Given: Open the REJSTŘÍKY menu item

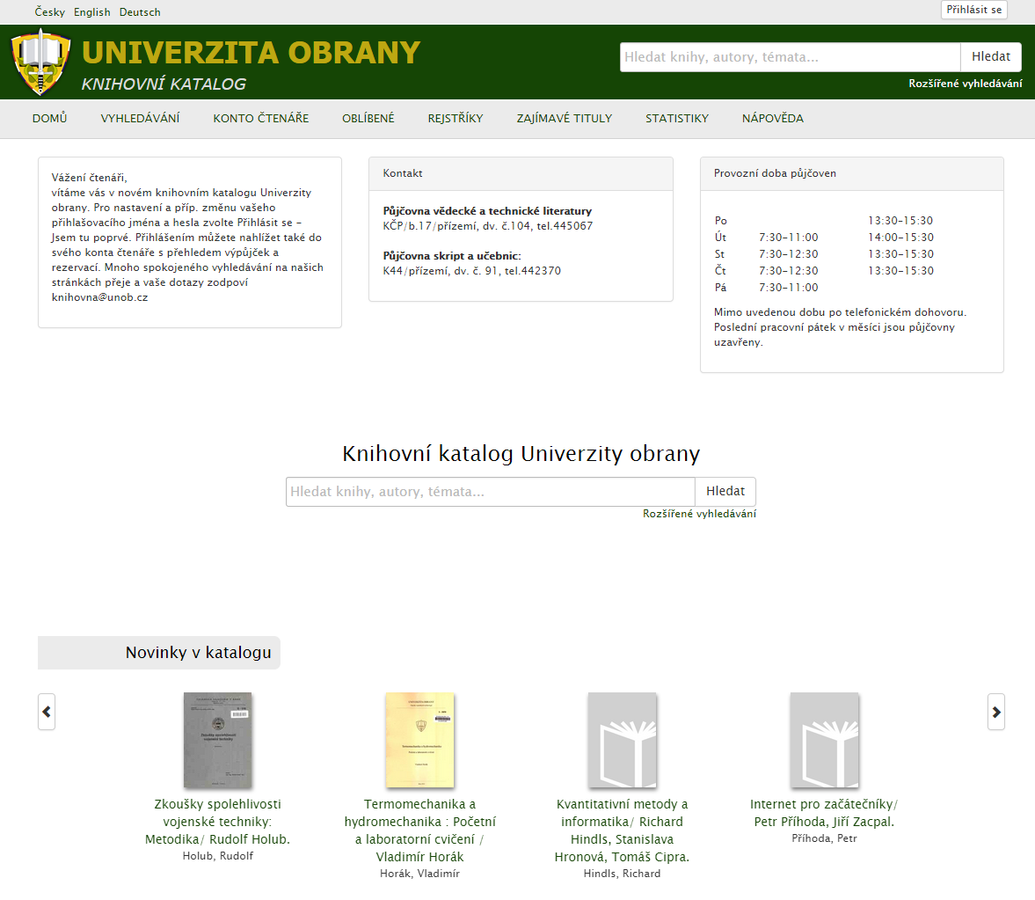Looking at the screenshot, I should [455, 118].
